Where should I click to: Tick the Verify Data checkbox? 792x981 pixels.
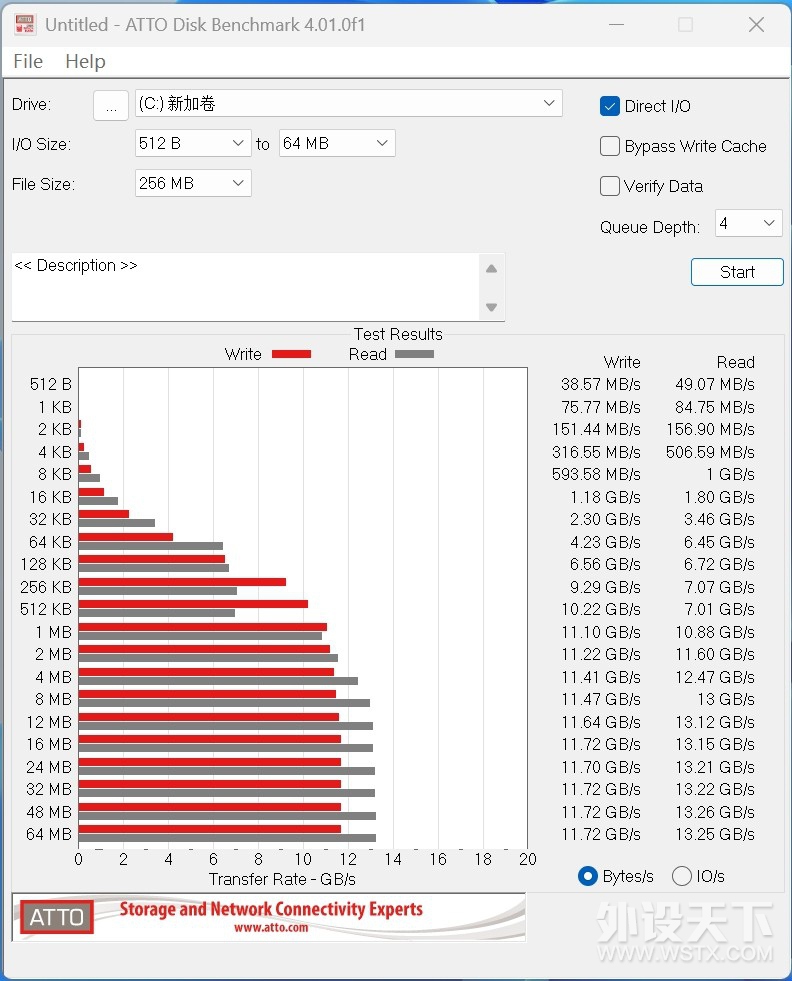point(610,186)
